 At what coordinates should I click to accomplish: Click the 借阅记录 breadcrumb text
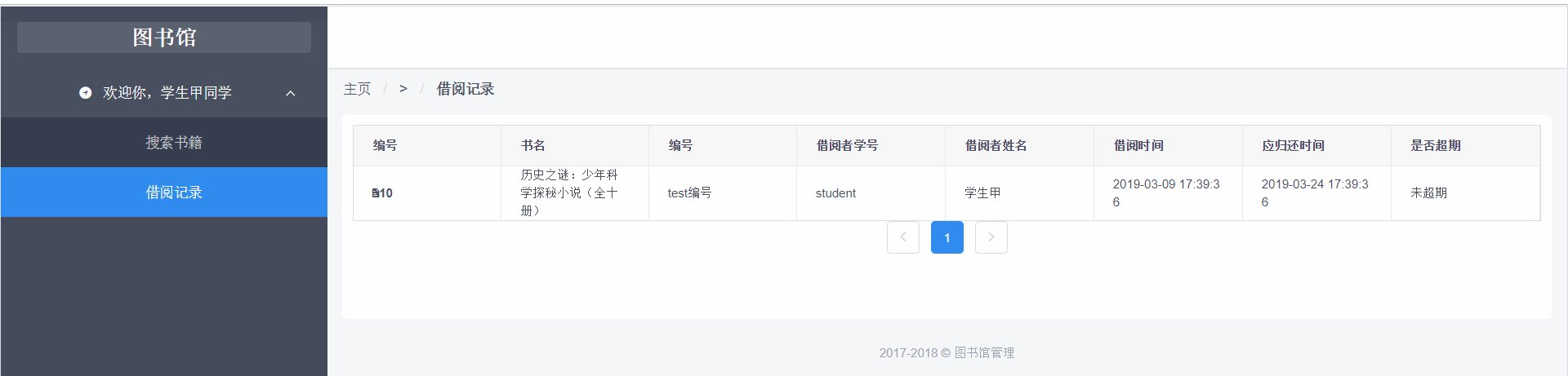[x=465, y=89]
